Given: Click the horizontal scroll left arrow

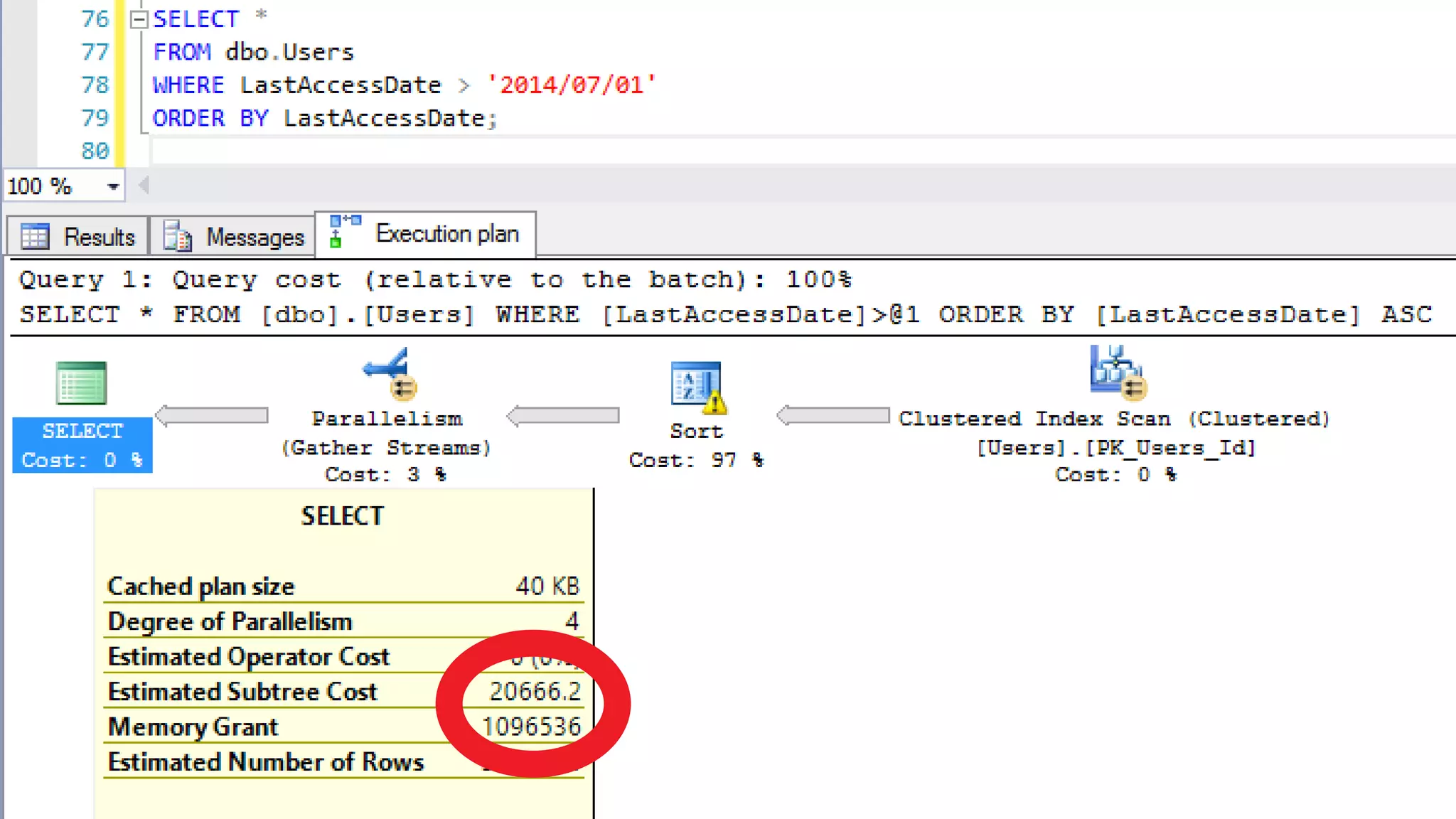Looking at the screenshot, I should 144,186.
